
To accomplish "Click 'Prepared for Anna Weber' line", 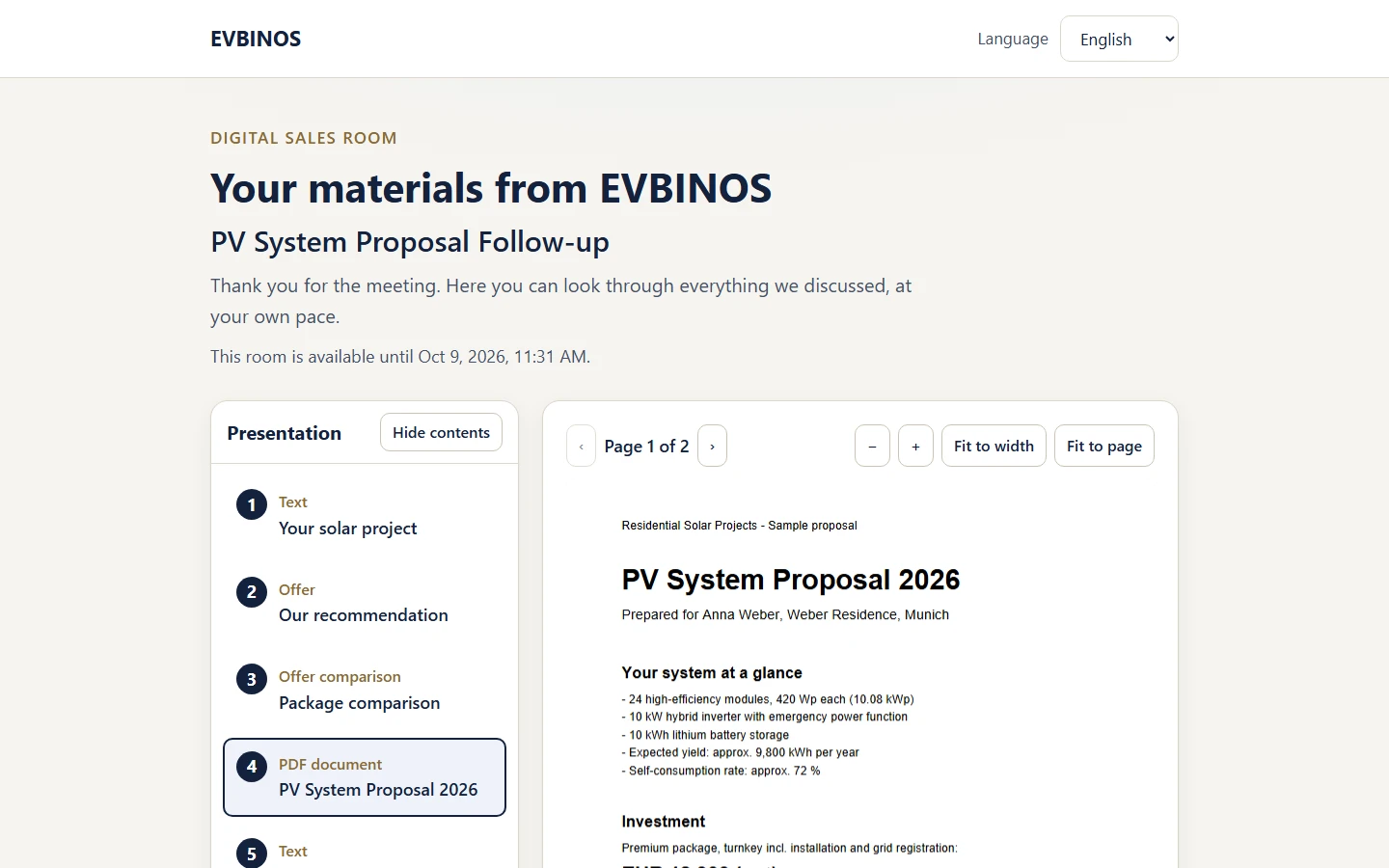I will (785, 614).
